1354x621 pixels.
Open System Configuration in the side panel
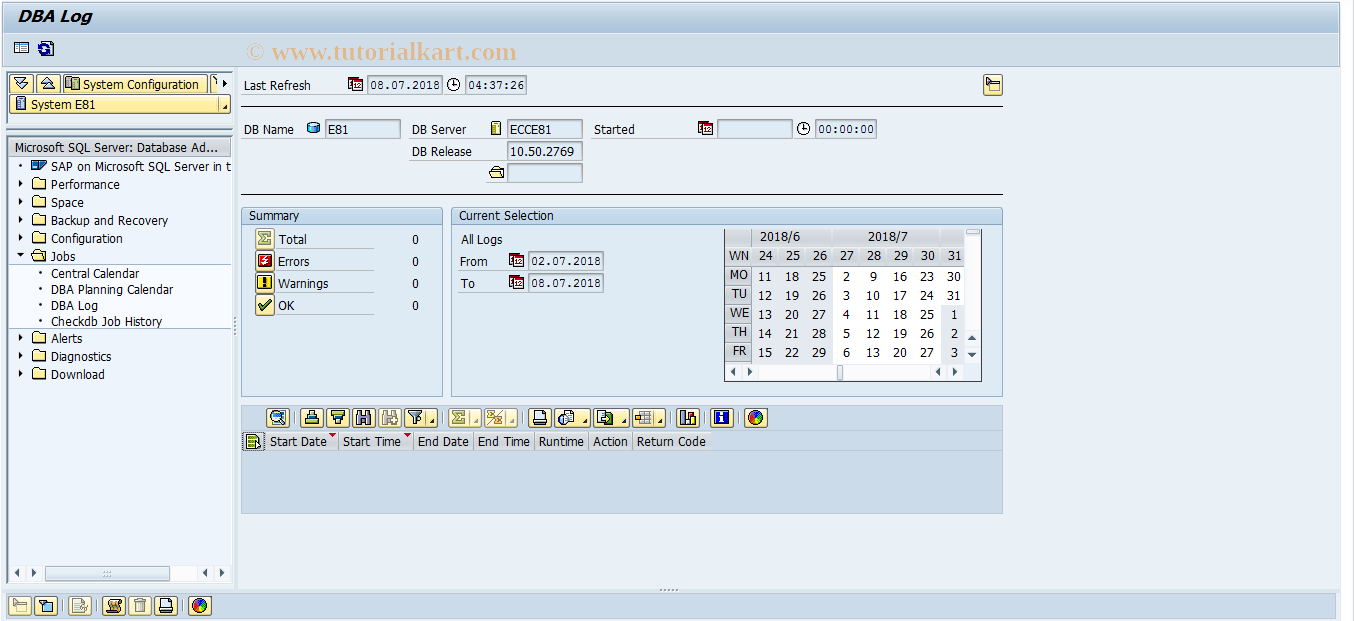click(x=134, y=84)
